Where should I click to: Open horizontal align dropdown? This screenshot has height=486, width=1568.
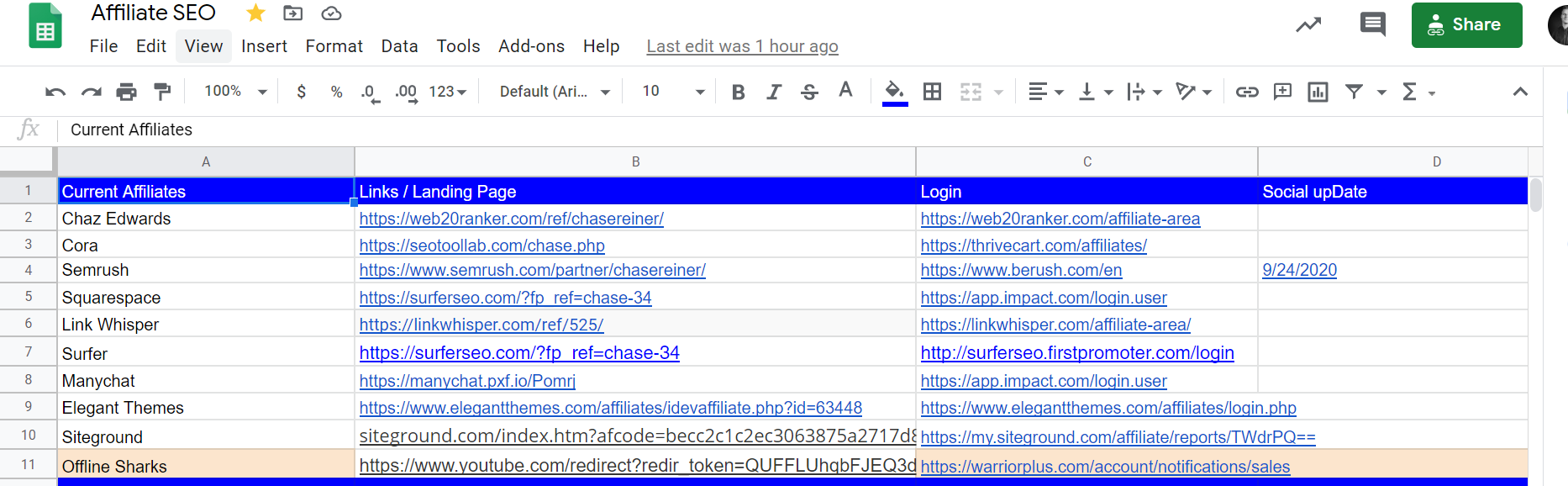(1046, 92)
